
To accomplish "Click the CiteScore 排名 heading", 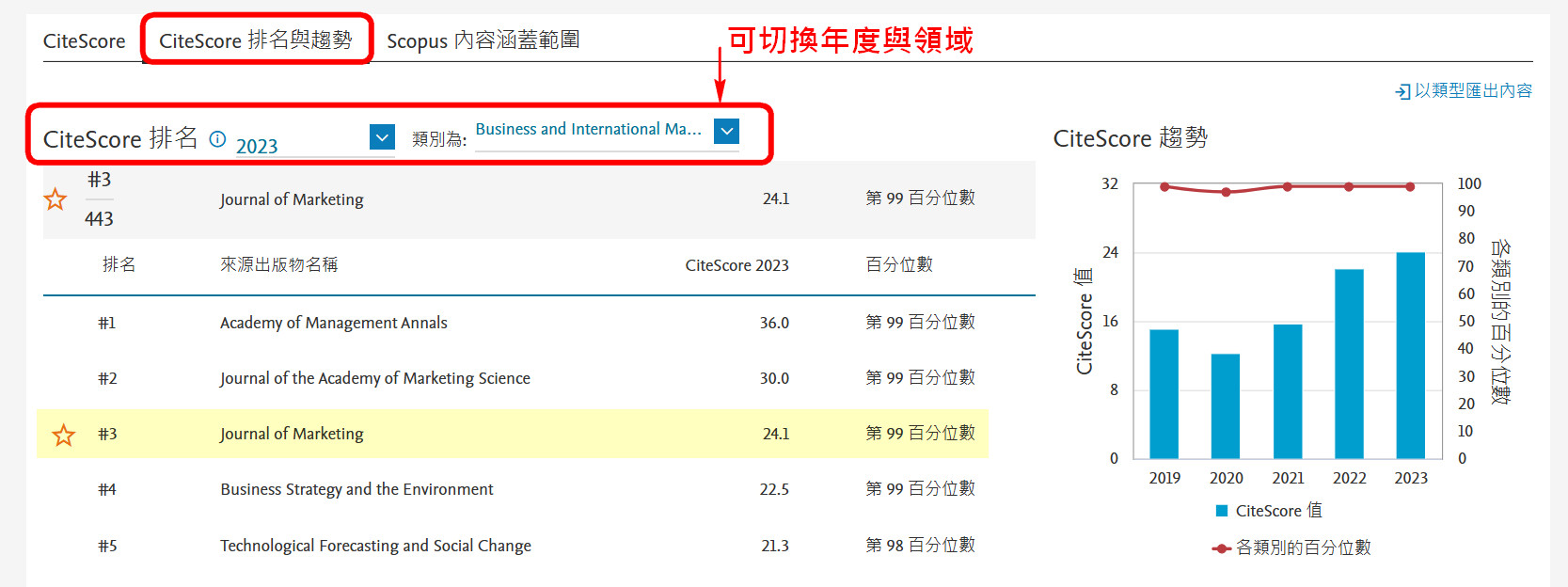I will tap(120, 138).
